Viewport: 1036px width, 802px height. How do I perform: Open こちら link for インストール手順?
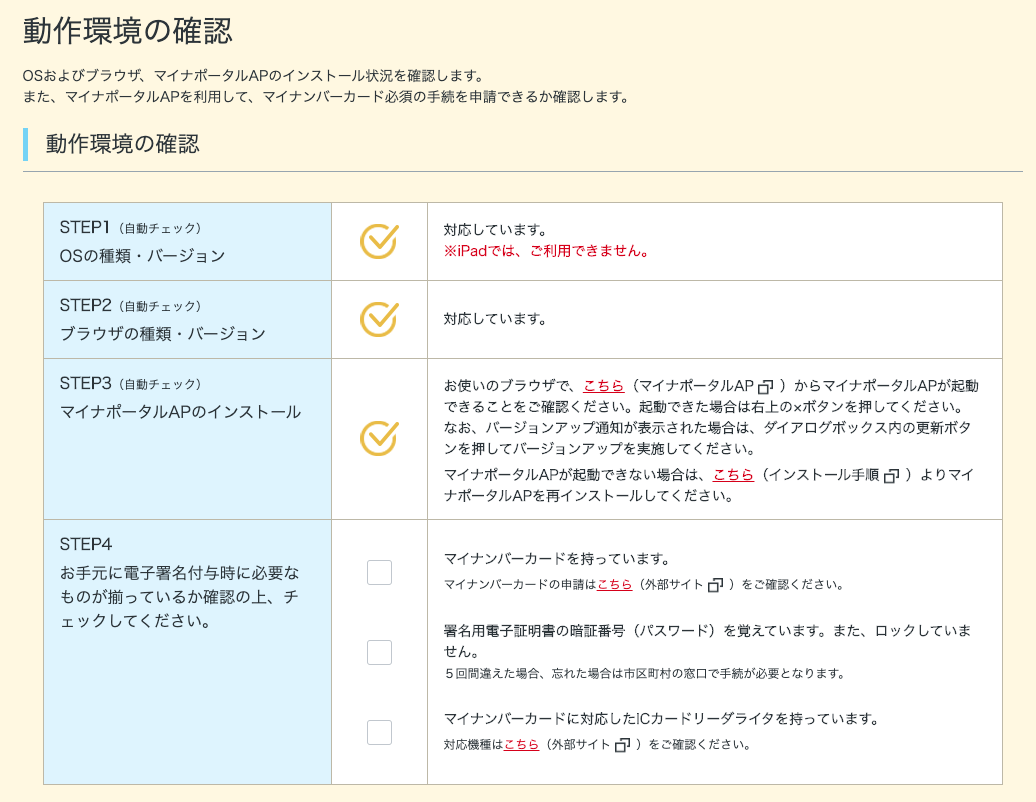pos(733,475)
